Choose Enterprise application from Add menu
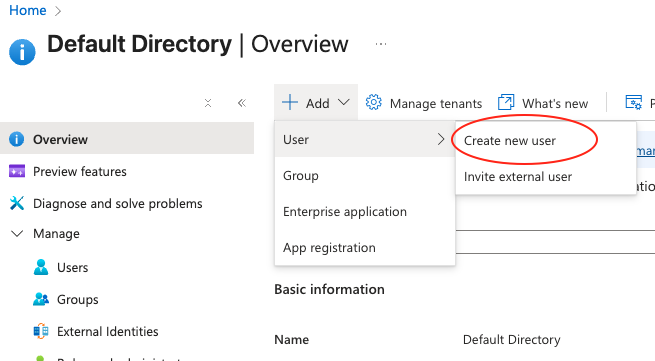The image size is (655, 361). (x=365, y=211)
